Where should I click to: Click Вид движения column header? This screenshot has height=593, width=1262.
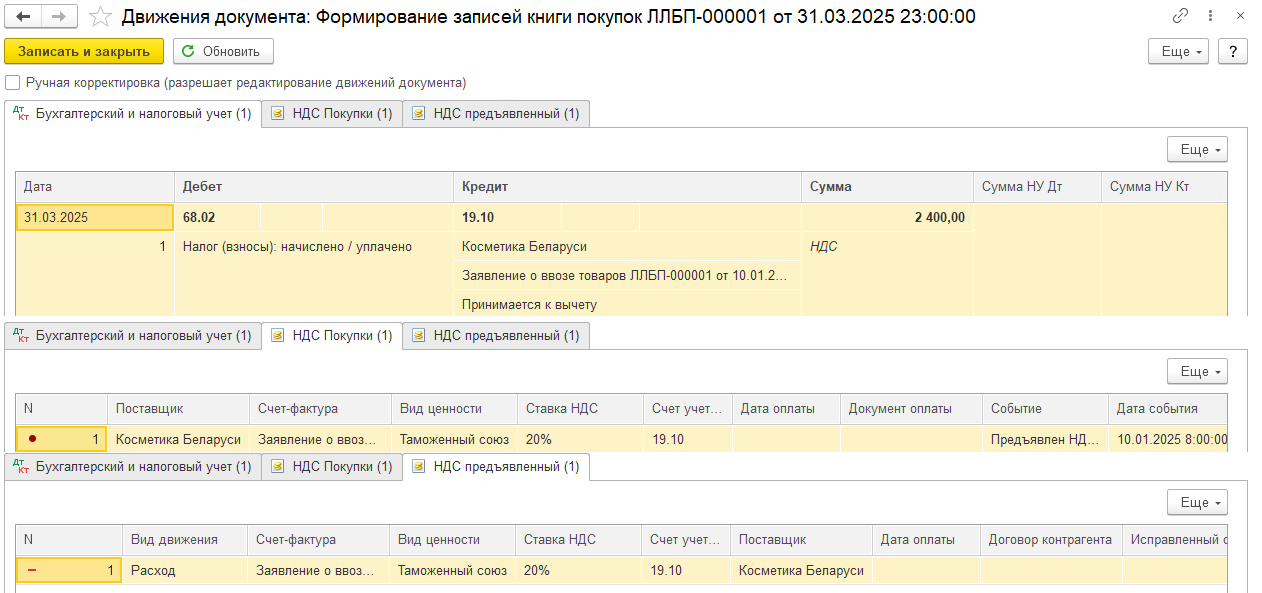point(185,539)
